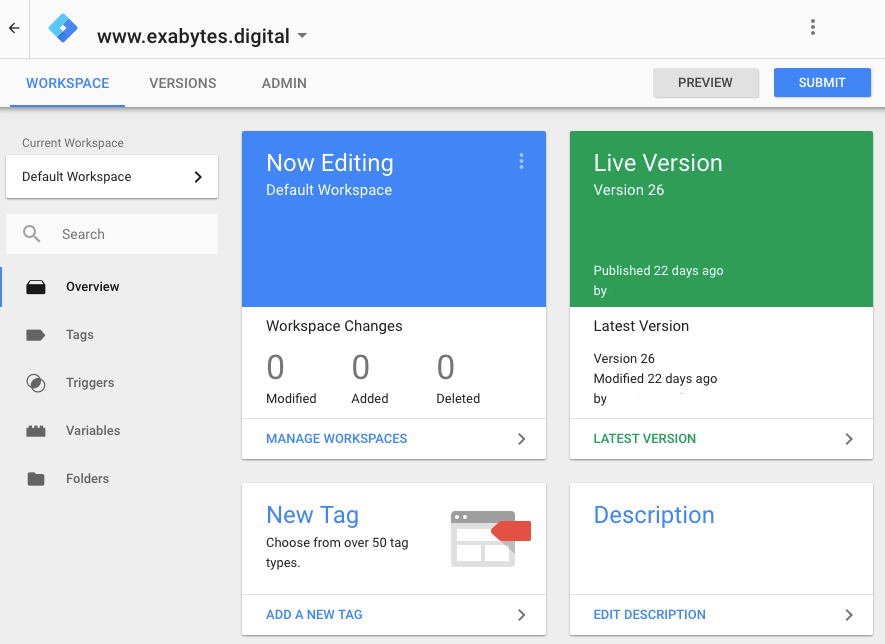885x644 pixels.
Task: Click the 'Choose from over 50 tag types.' text
Action: pos(337,553)
